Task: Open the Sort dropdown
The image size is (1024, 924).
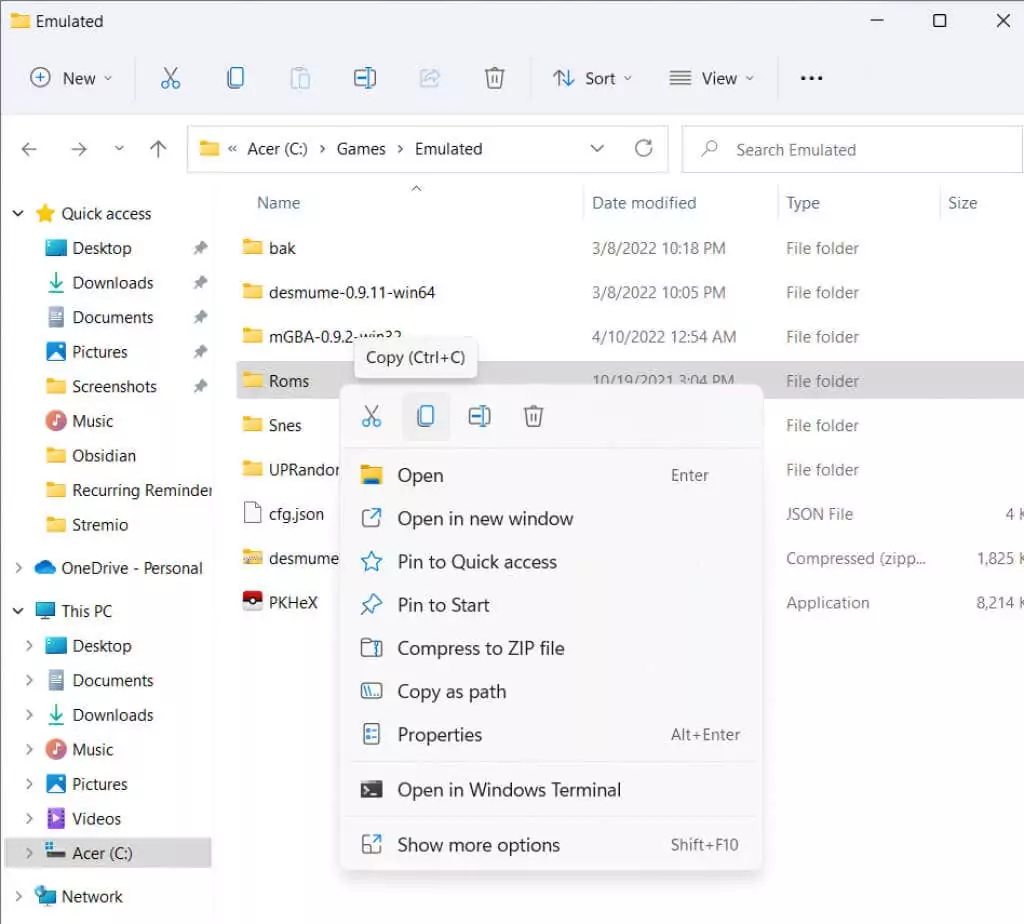Action: (592, 78)
